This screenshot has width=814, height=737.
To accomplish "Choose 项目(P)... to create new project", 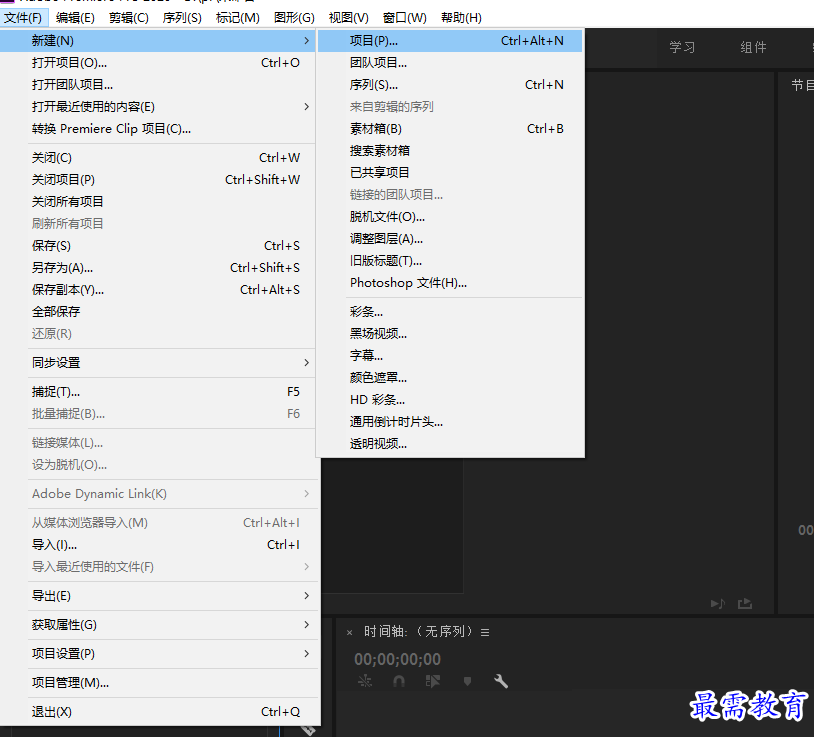I will 450,40.
